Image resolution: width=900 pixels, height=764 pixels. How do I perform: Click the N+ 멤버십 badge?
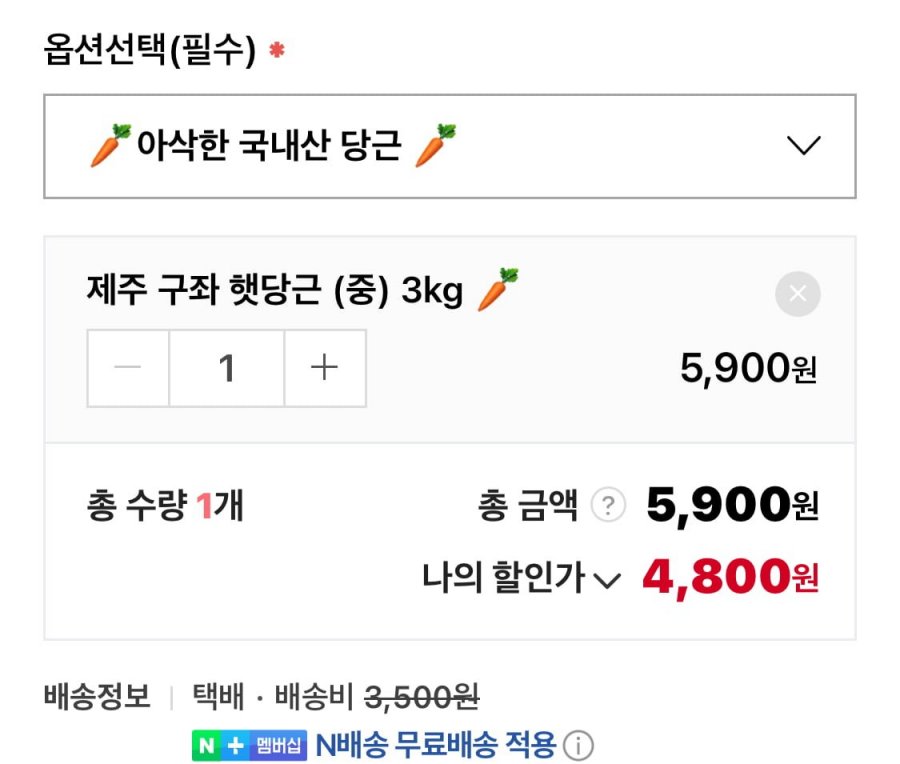pyautogui.click(x=249, y=745)
